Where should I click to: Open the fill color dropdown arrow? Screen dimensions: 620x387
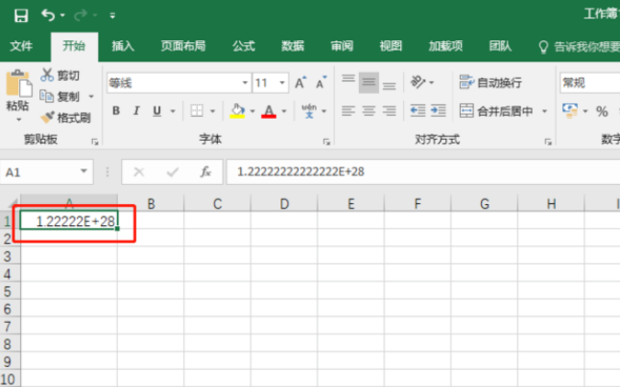click(x=252, y=111)
